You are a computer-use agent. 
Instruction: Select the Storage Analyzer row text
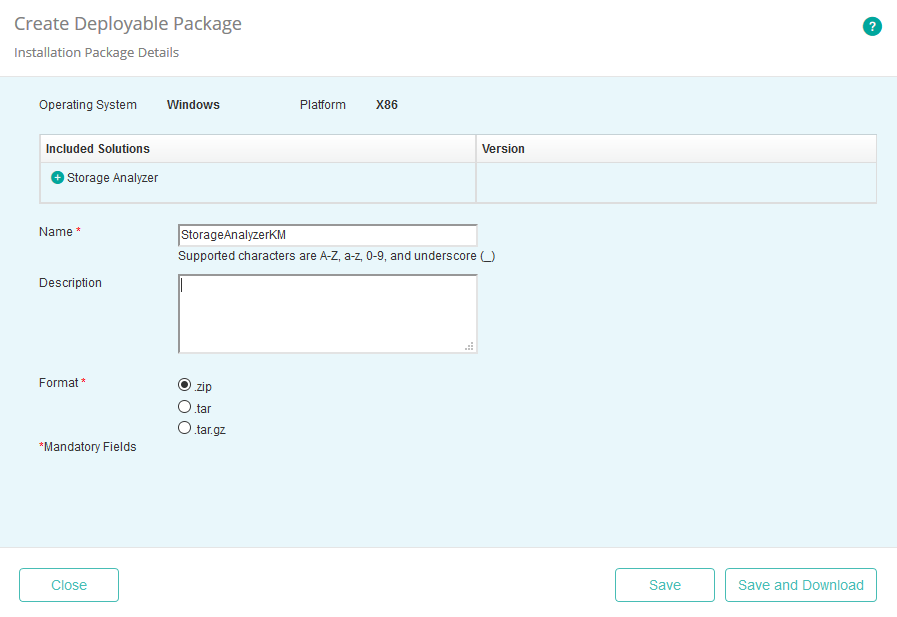coord(112,178)
